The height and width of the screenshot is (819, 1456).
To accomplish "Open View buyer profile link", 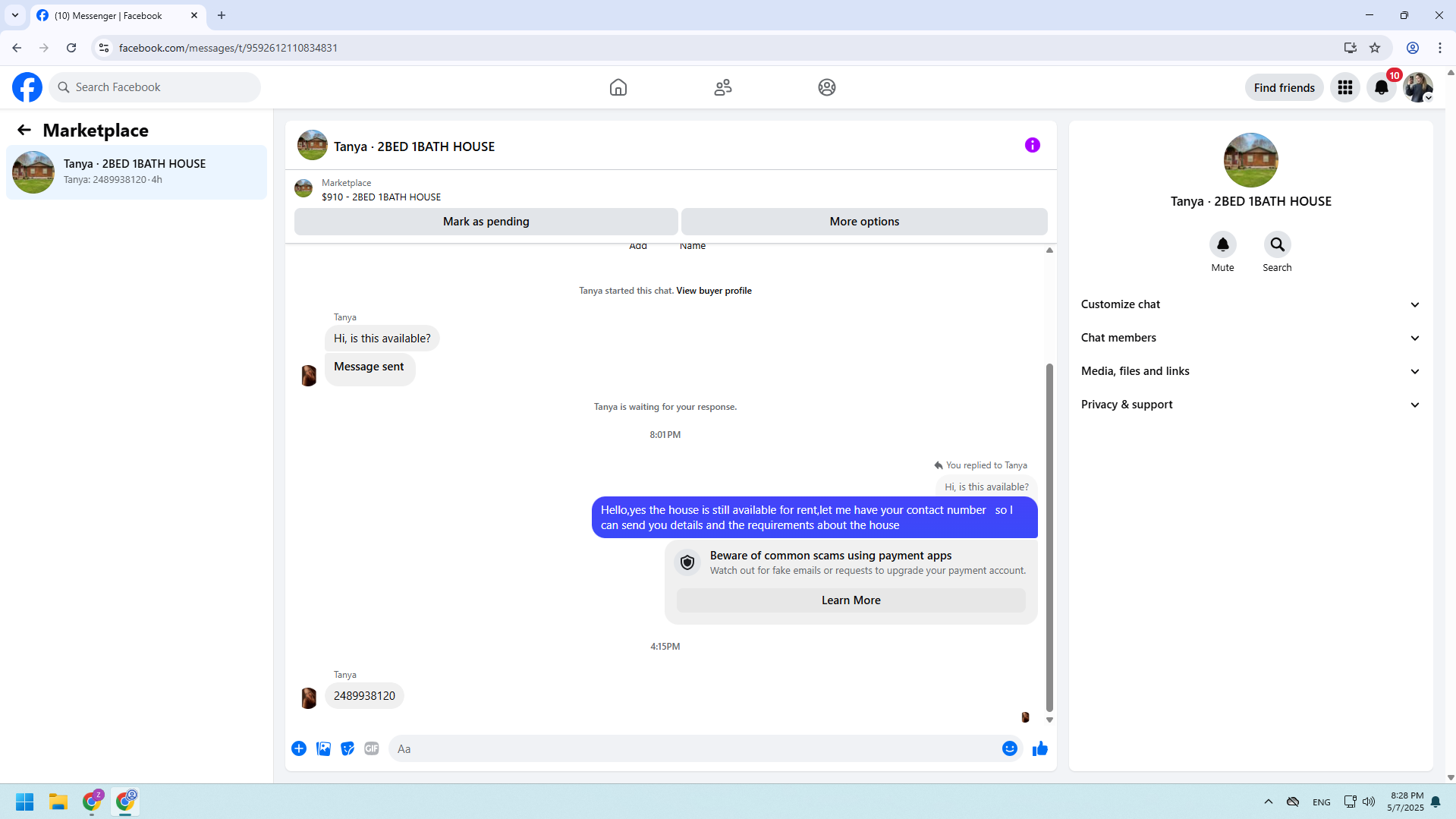I will point(714,291).
